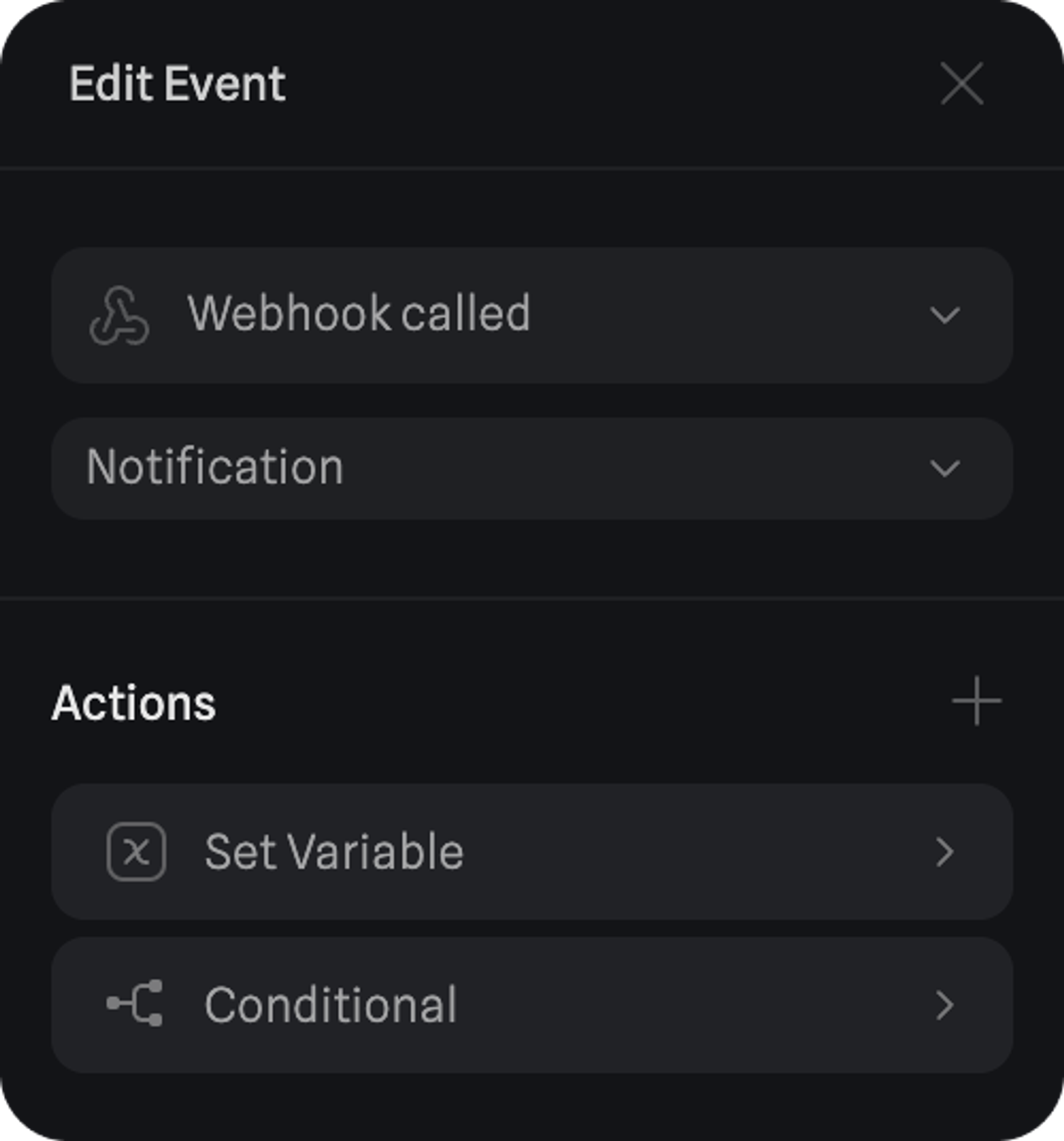Add a new action with plus icon
The height and width of the screenshot is (1141, 1064).
click(x=976, y=701)
